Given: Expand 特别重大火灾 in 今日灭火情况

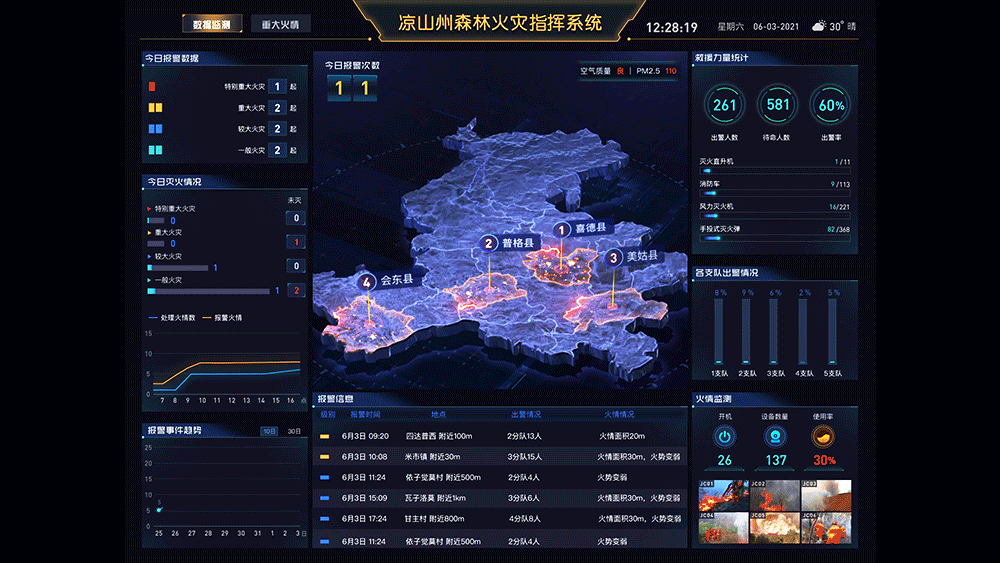Looking at the screenshot, I should 149,208.
